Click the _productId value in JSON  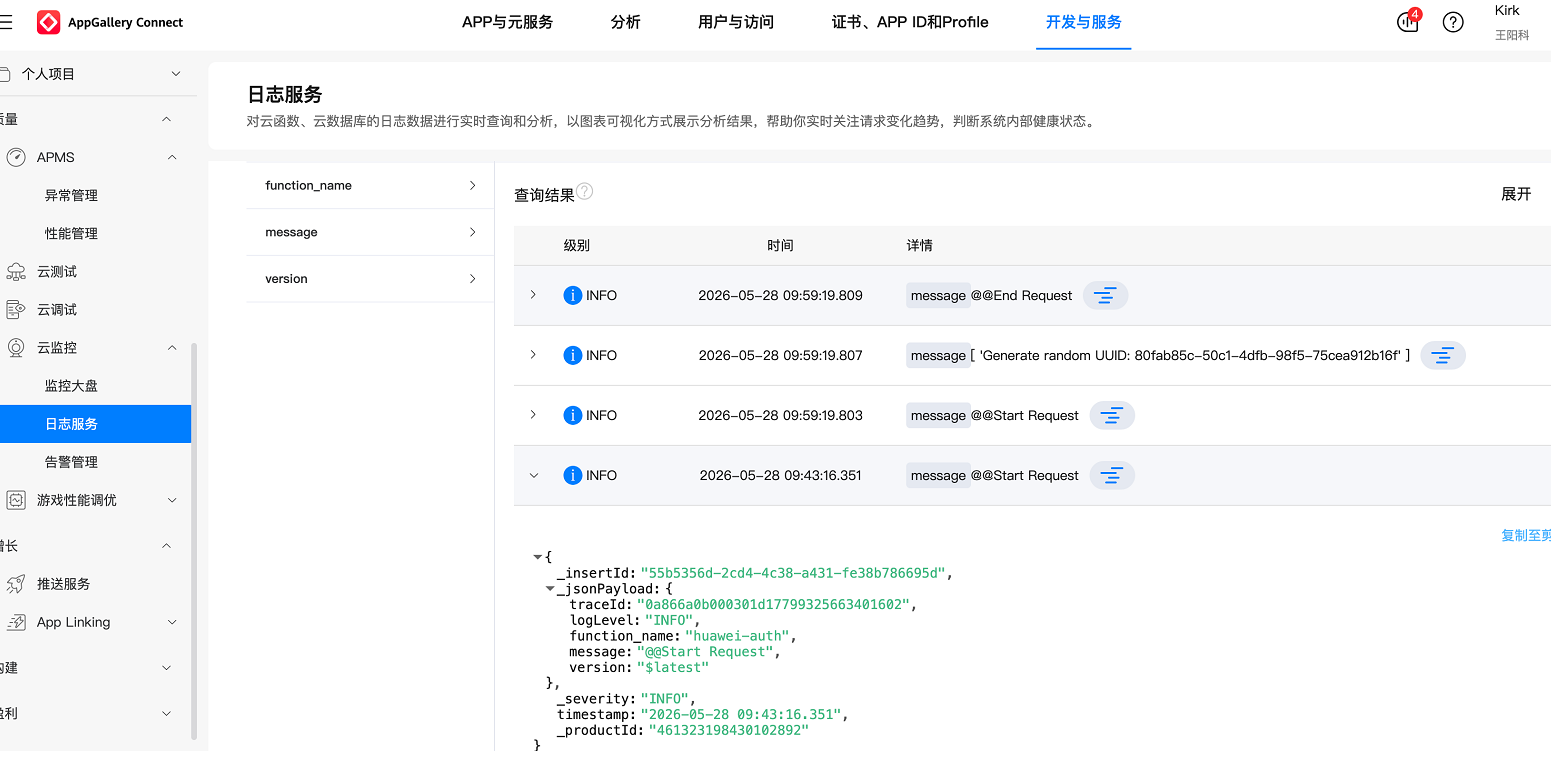point(728,731)
